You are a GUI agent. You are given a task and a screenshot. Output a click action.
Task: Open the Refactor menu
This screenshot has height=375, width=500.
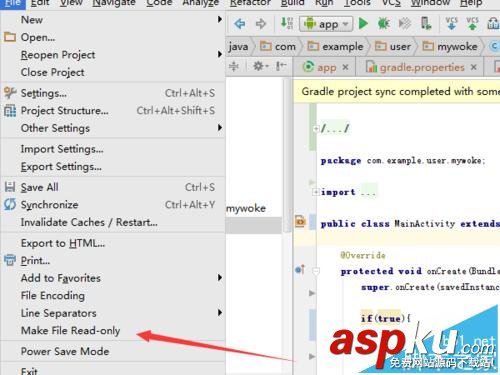pyautogui.click(x=250, y=3)
